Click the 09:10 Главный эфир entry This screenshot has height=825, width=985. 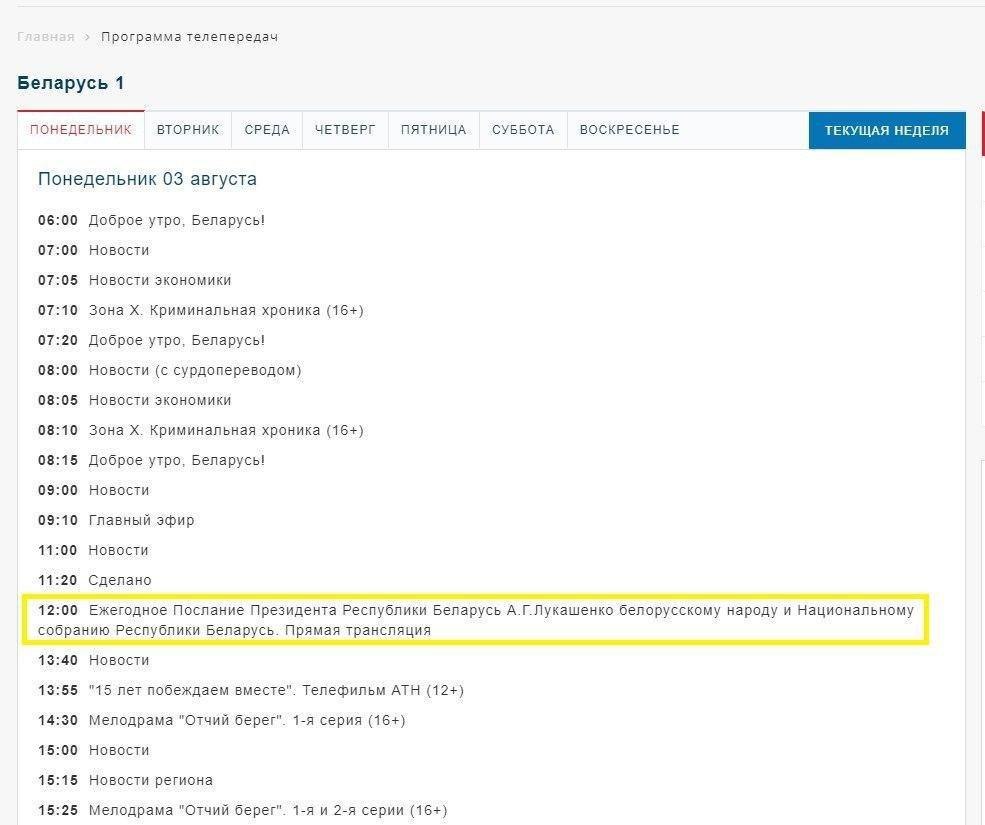pyautogui.click(x=116, y=520)
